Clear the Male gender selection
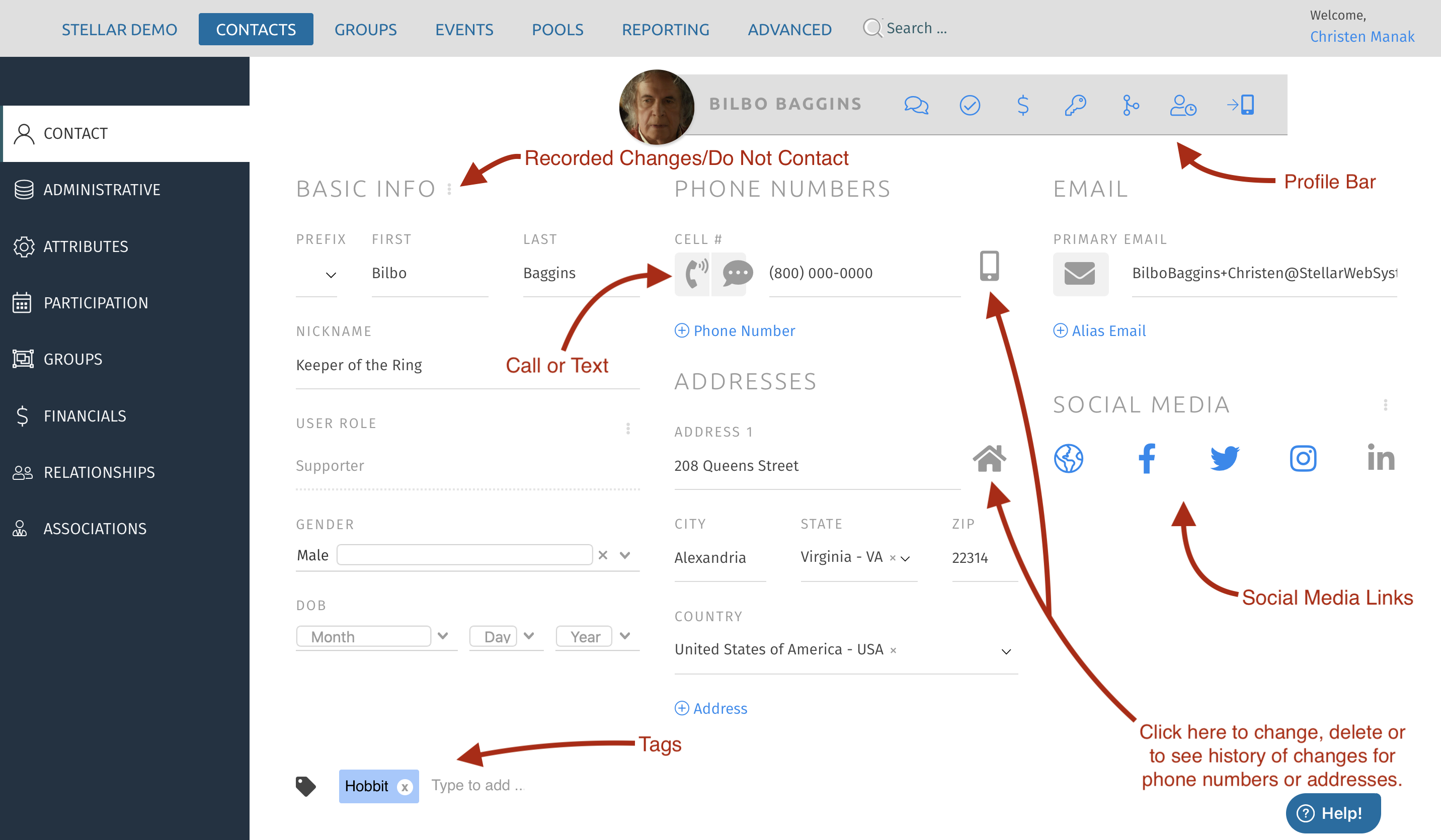The width and height of the screenshot is (1441, 840). click(603, 555)
